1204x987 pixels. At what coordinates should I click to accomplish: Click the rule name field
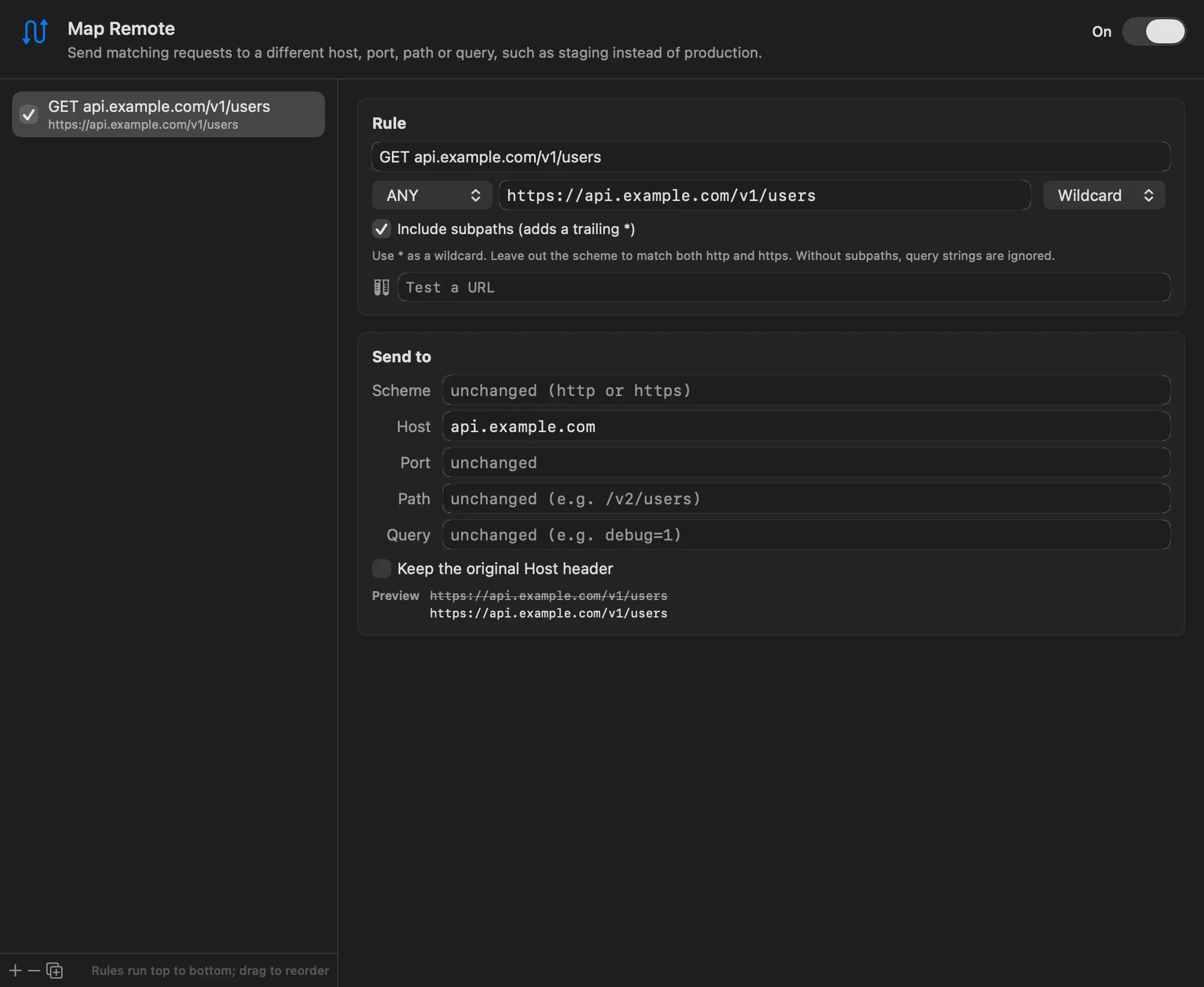pyautogui.click(x=771, y=156)
